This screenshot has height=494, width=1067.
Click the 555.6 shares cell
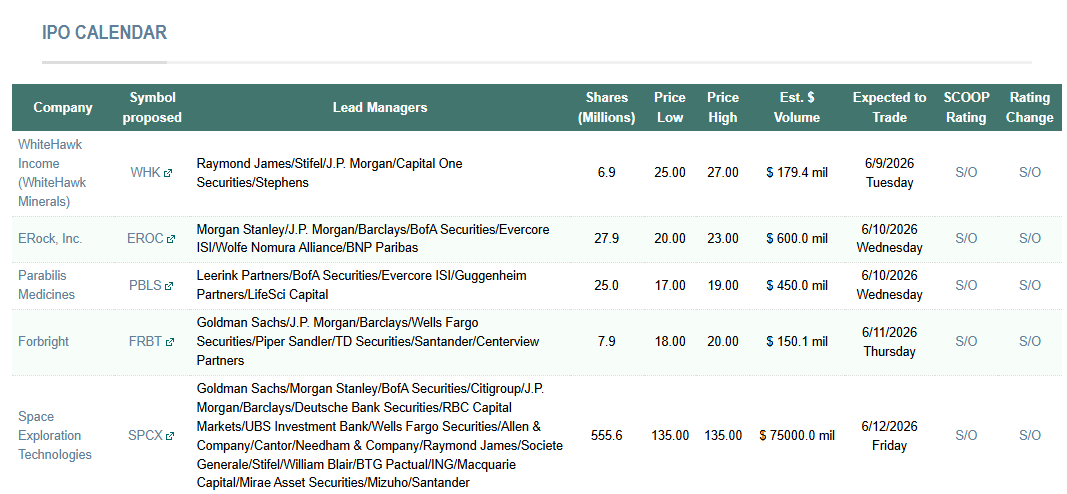click(606, 435)
